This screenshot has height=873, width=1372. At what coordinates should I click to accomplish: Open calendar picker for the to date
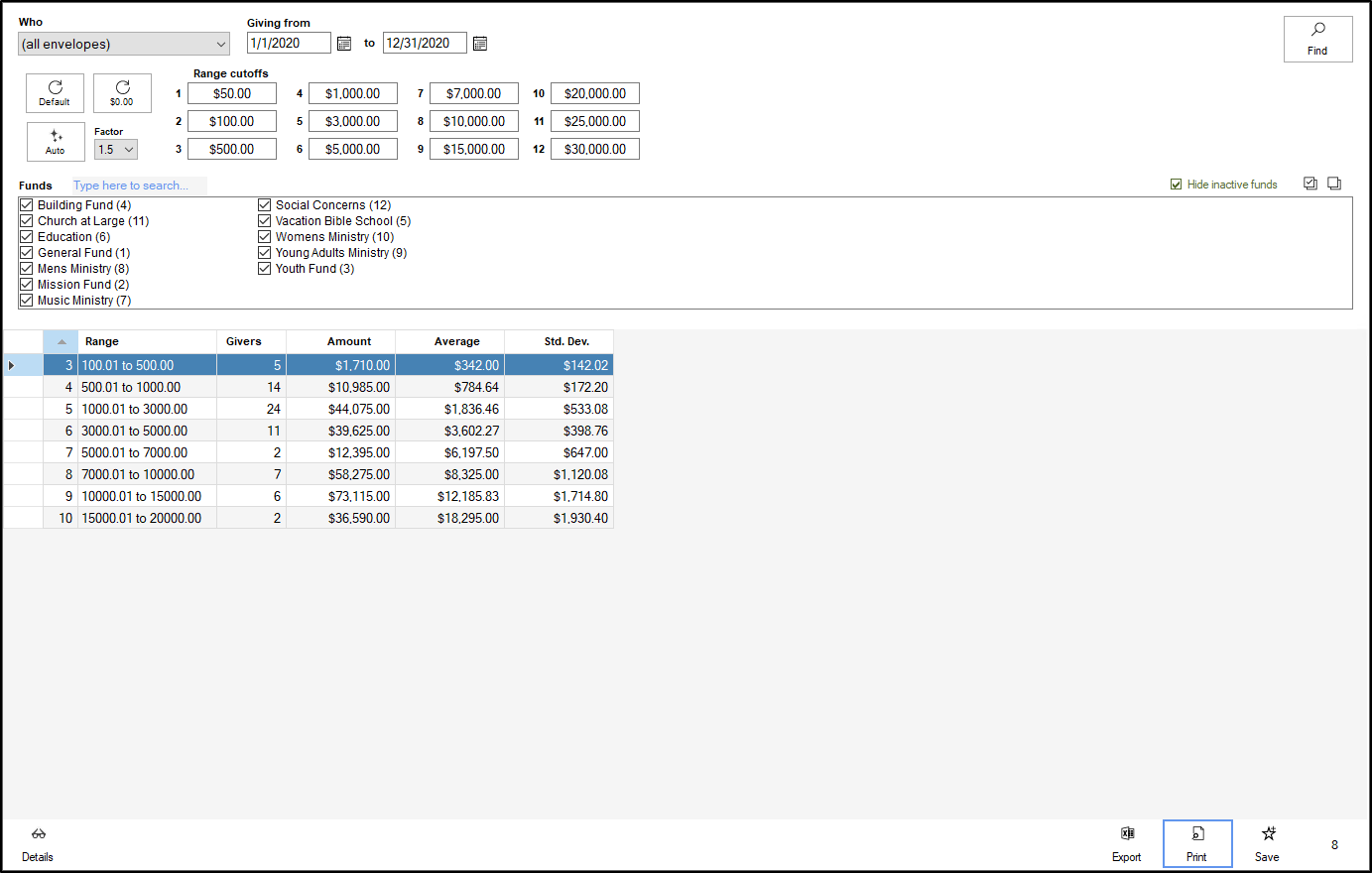coord(480,44)
